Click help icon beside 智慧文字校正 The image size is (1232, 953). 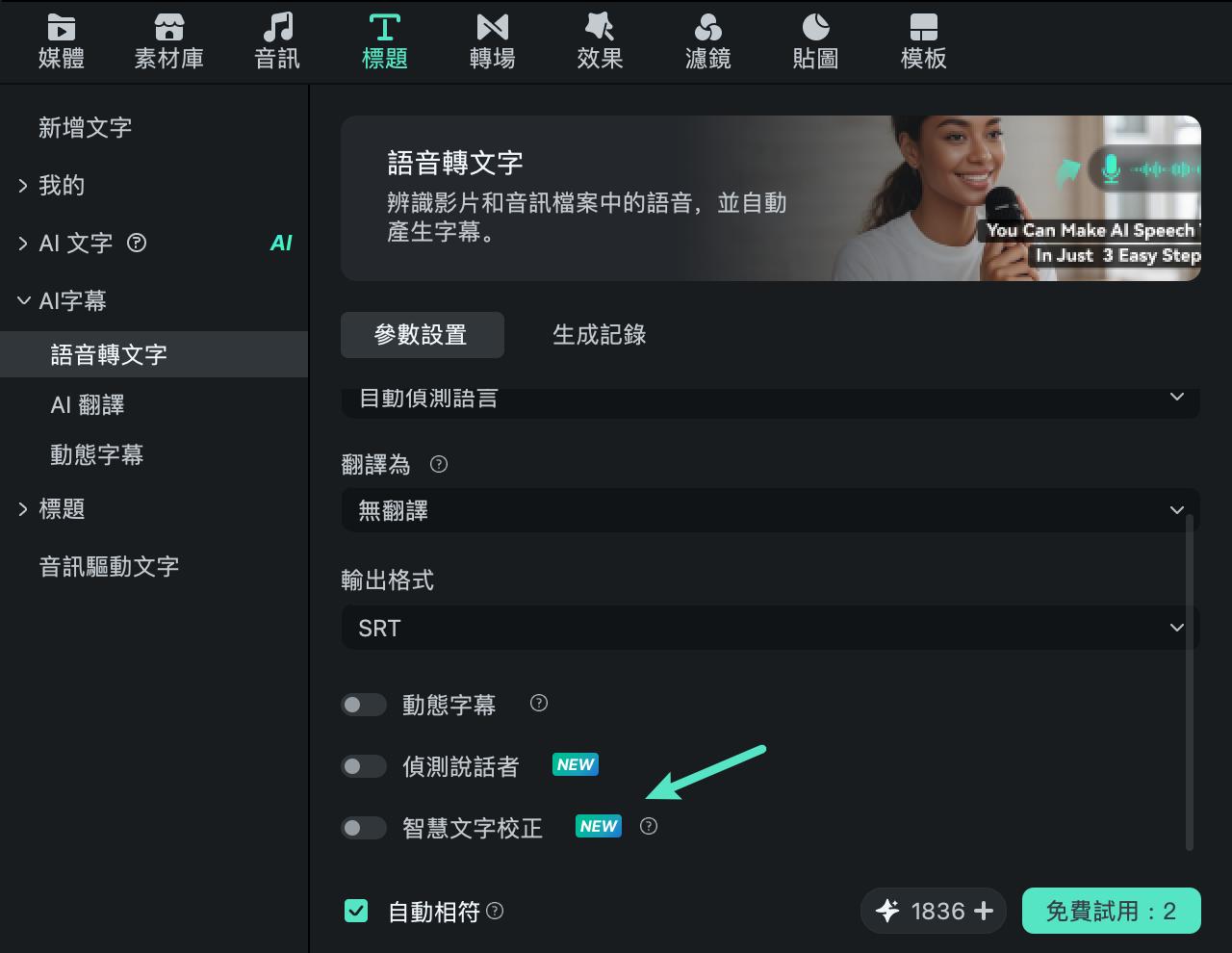pos(649,826)
